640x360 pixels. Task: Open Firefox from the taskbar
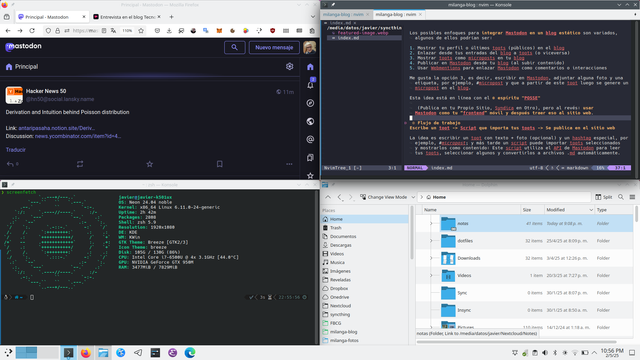tap(86, 353)
